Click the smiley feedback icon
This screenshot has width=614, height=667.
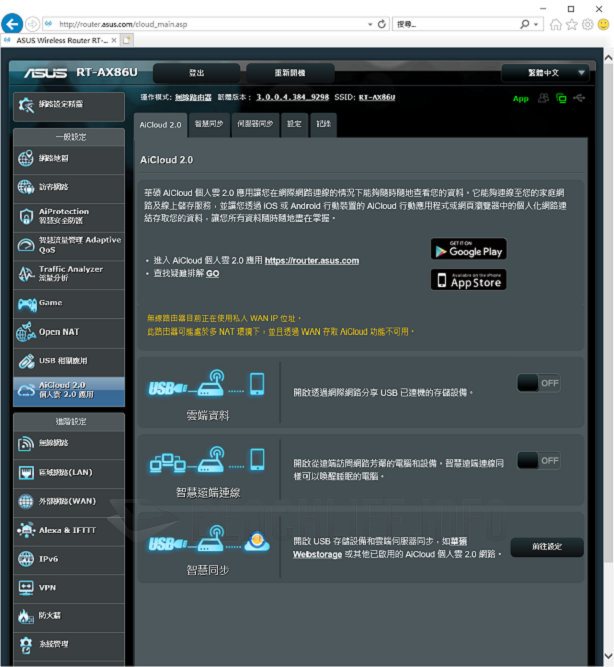[x=603, y=24]
